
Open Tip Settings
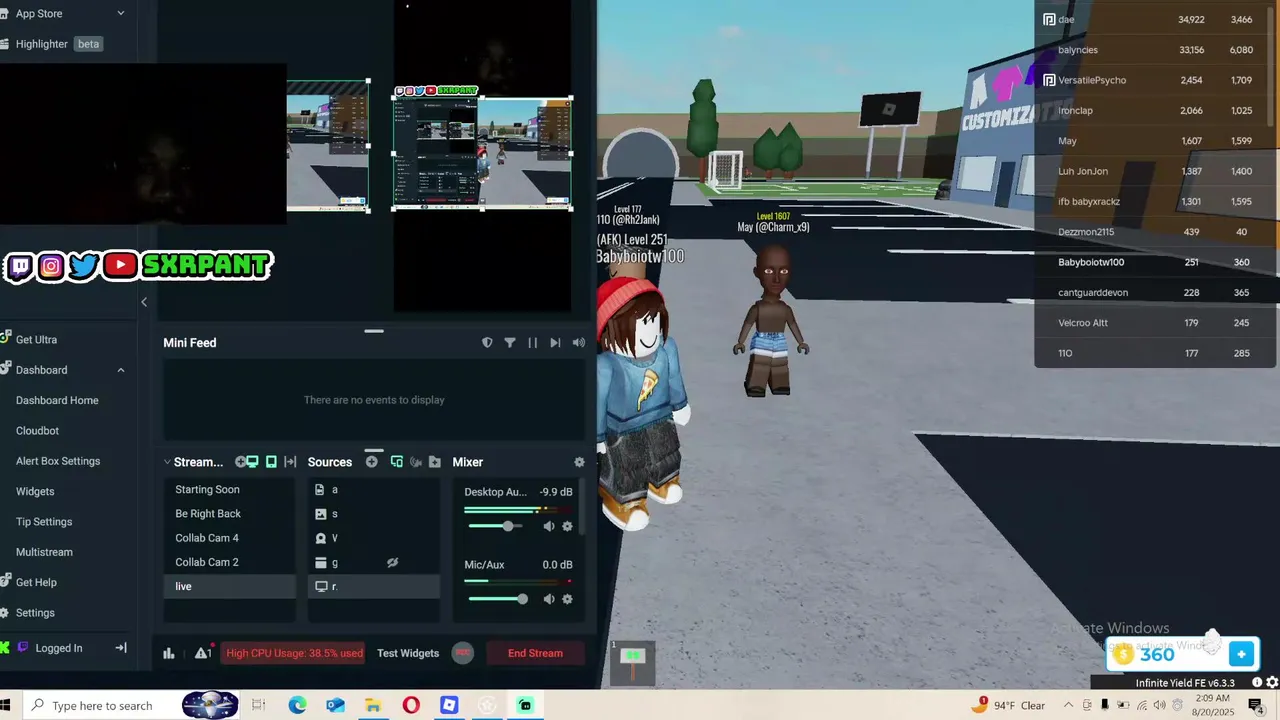click(x=44, y=522)
